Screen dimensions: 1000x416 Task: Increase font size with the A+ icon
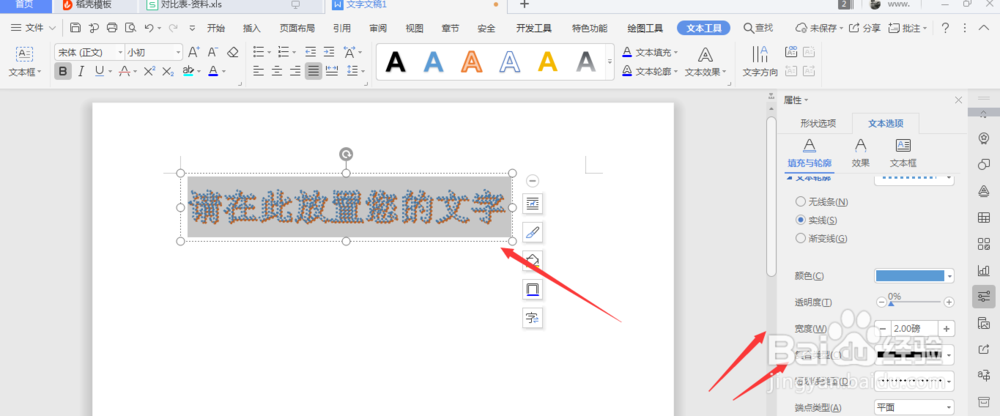point(195,52)
